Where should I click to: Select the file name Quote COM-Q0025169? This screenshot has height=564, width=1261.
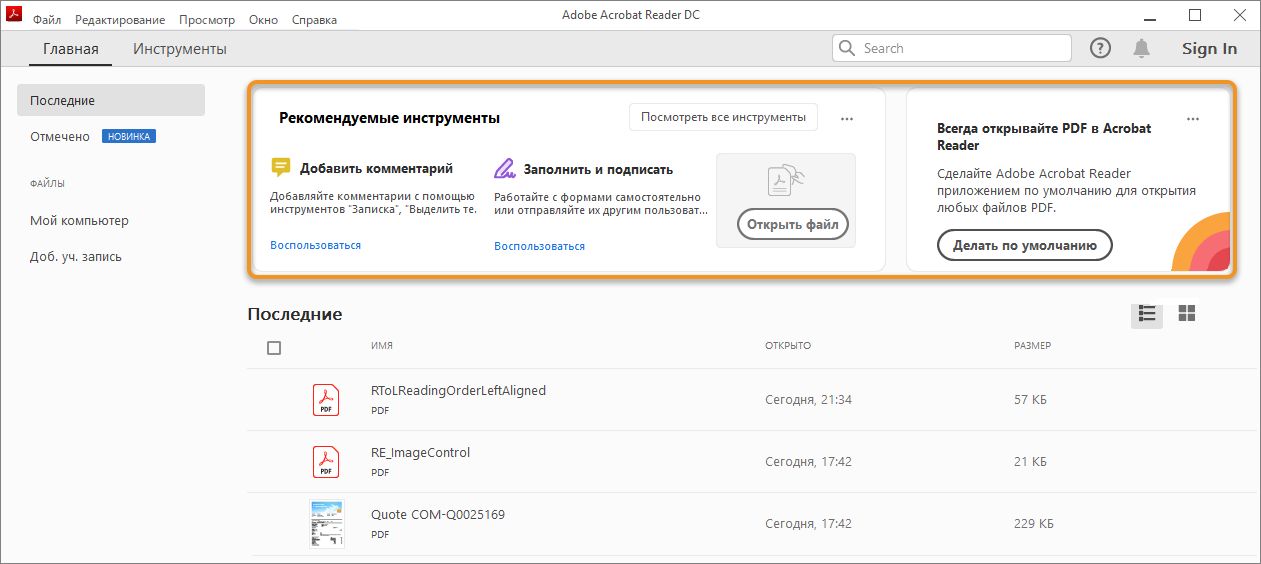point(438,514)
